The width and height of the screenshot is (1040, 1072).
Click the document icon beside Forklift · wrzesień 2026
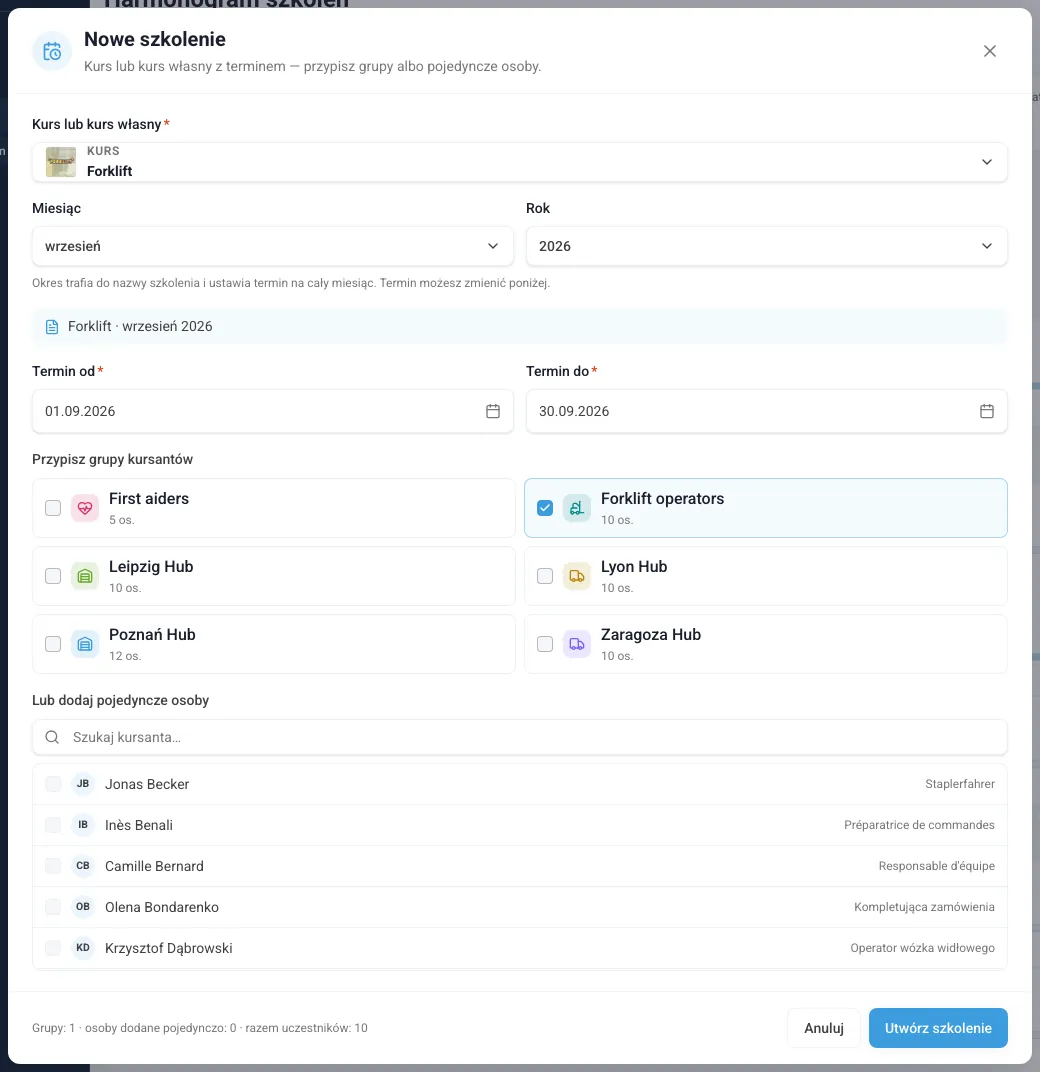(52, 327)
